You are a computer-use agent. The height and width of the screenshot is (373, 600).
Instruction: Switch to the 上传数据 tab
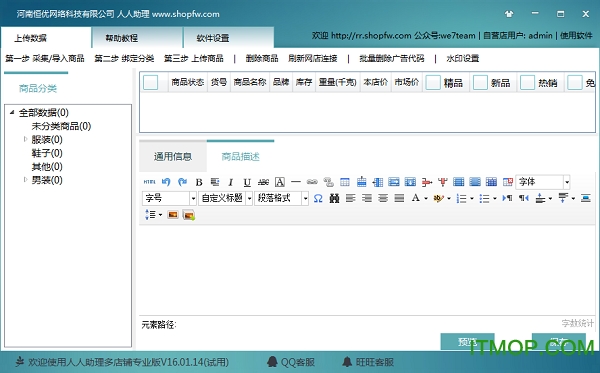(x=46, y=38)
